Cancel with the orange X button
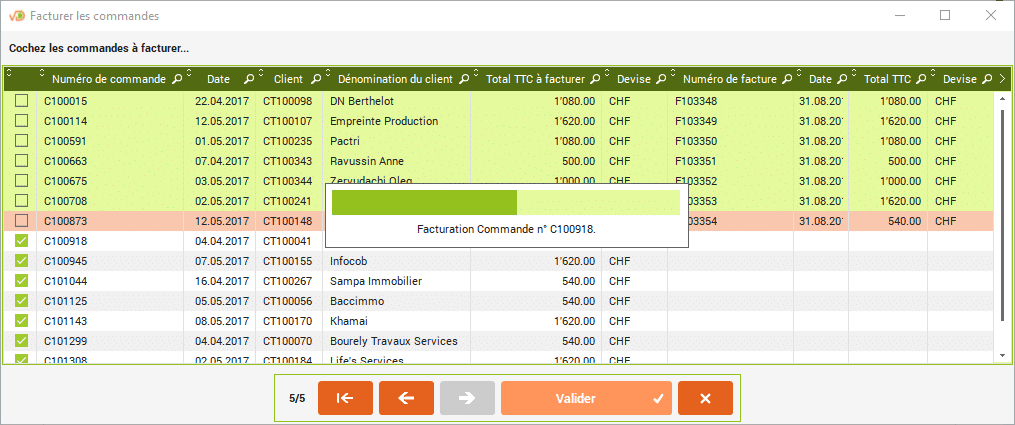The height and width of the screenshot is (425, 1015). click(705, 398)
